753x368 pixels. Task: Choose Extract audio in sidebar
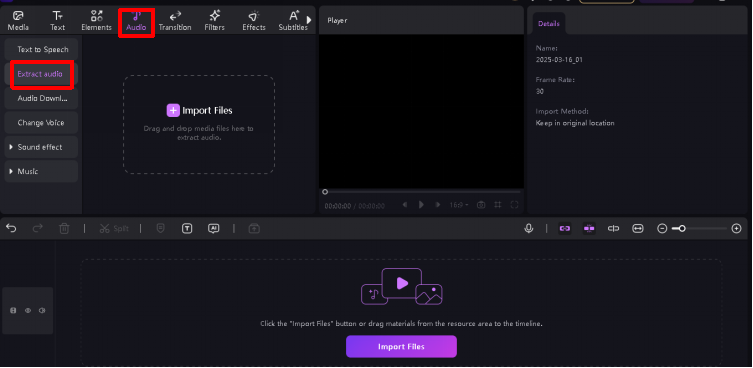click(x=41, y=74)
